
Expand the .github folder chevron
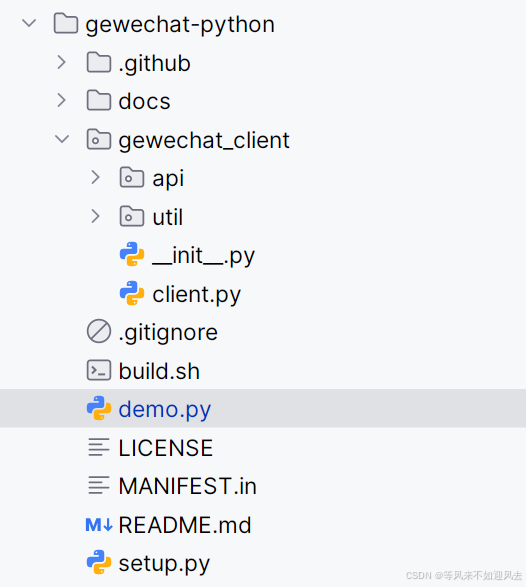62,62
